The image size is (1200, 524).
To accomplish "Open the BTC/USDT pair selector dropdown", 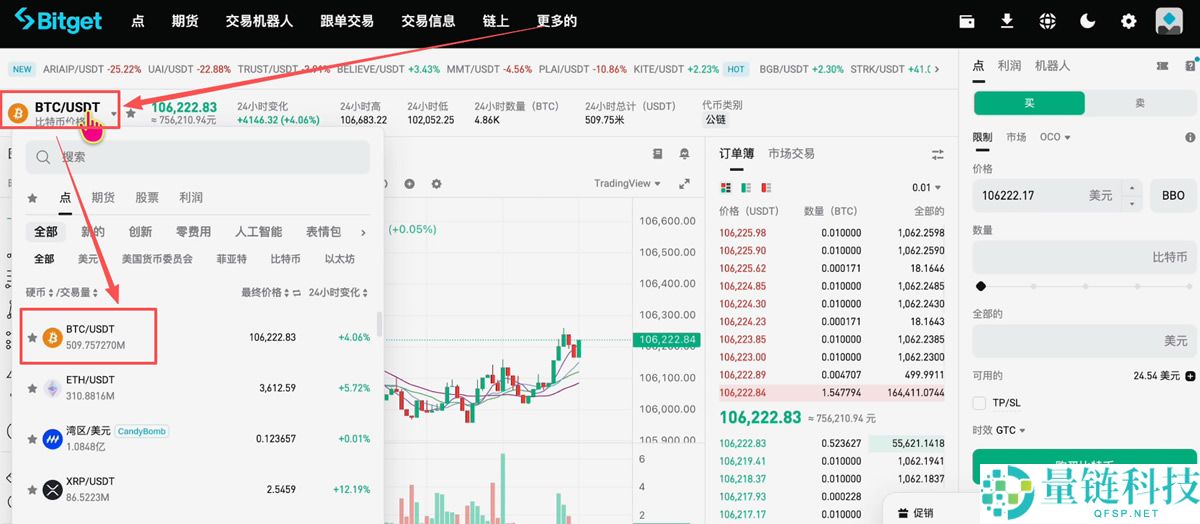I will tap(62, 113).
